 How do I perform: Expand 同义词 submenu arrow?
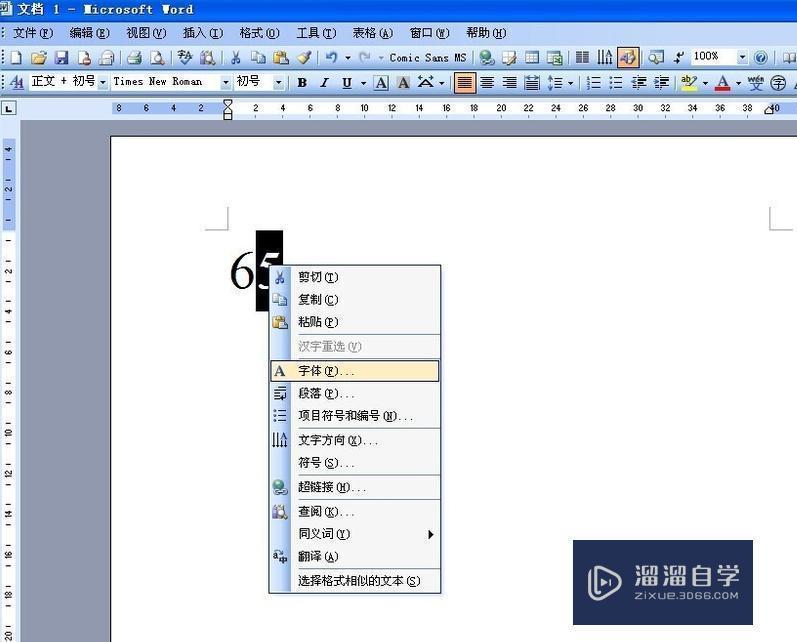431,534
